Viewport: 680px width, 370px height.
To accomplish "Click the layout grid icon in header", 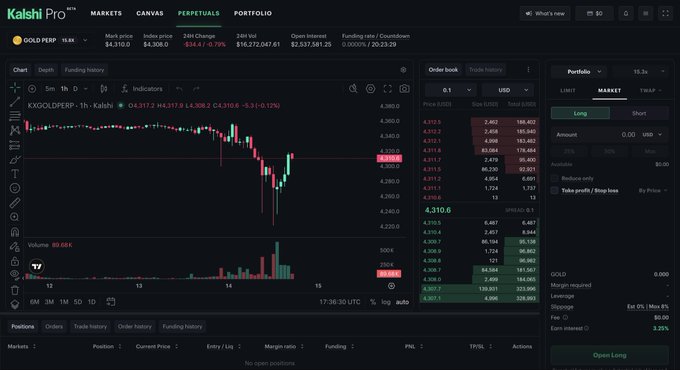I will [646, 13].
